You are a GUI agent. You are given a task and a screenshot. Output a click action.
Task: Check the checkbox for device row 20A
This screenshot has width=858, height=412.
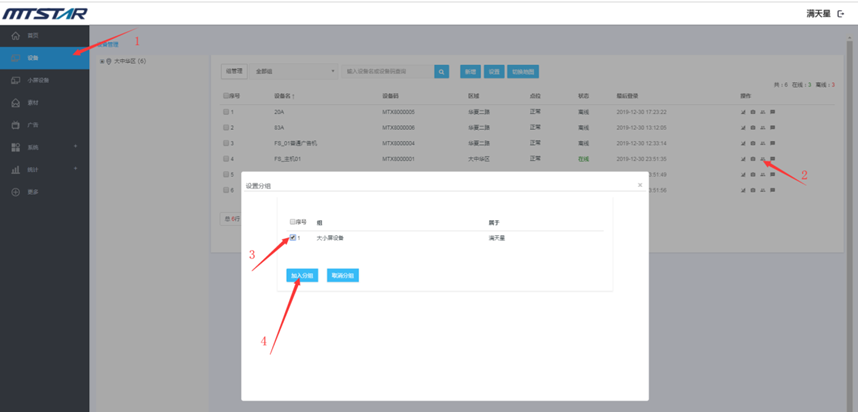click(x=227, y=112)
